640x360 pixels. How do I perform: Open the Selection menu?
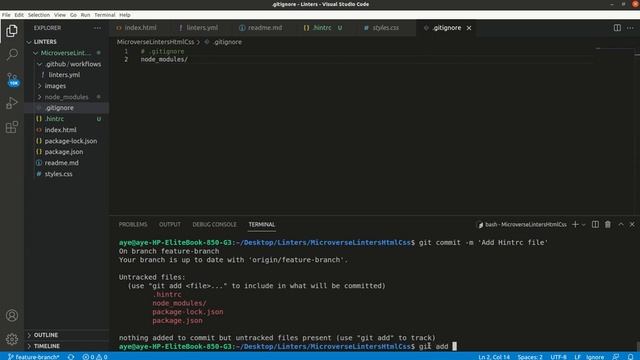(39, 15)
